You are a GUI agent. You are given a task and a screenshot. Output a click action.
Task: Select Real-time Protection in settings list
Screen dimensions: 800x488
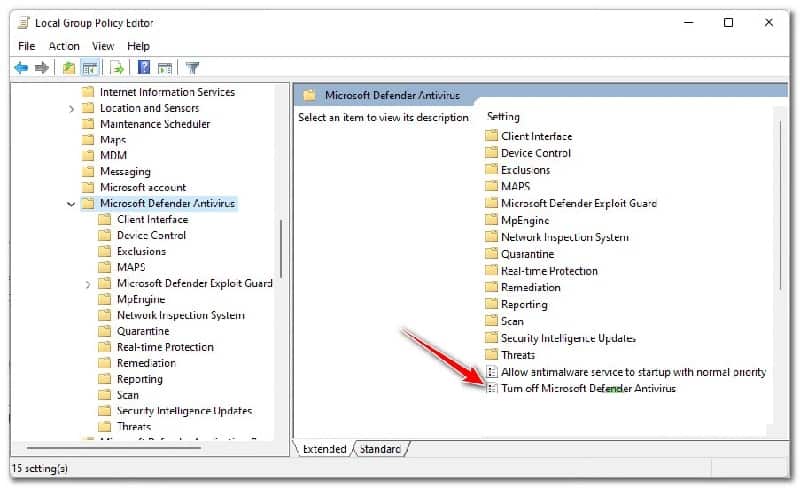click(x=549, y=271)
